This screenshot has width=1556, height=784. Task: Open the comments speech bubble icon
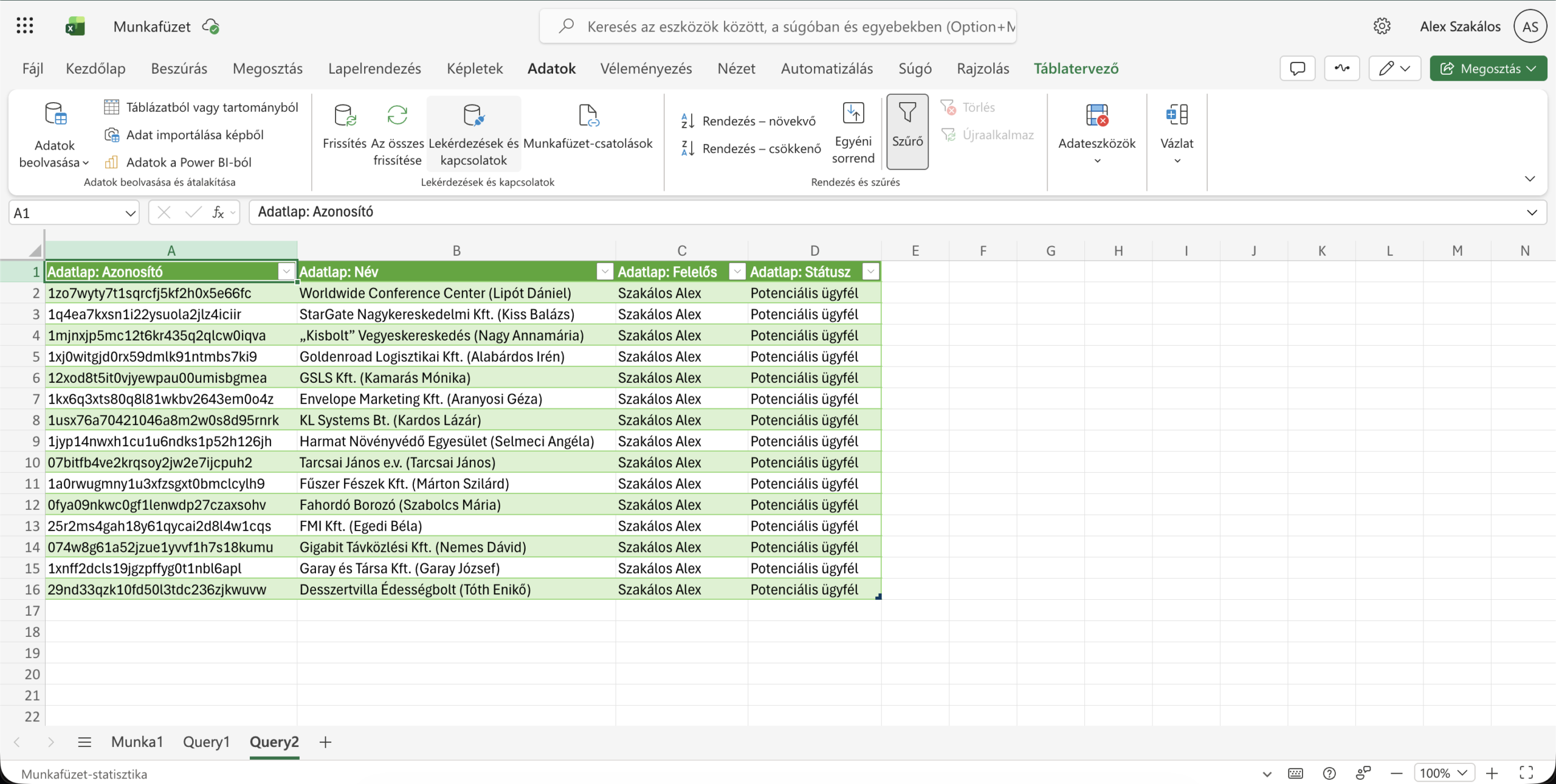pos(1297,69)
